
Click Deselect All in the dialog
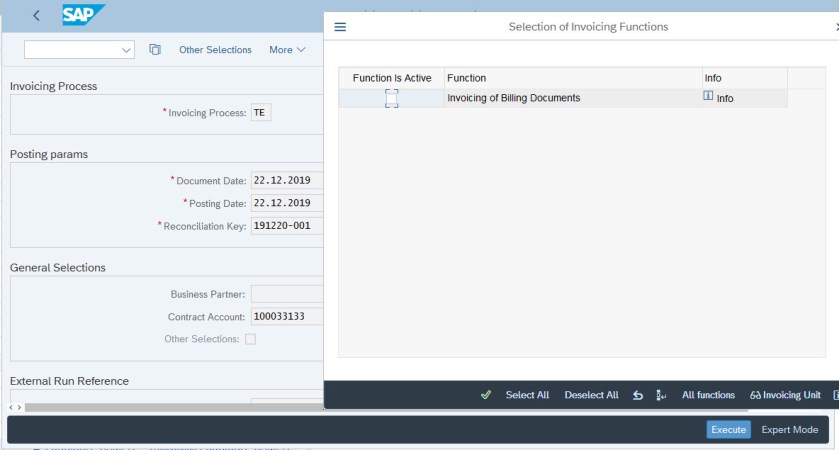(591, 395)
